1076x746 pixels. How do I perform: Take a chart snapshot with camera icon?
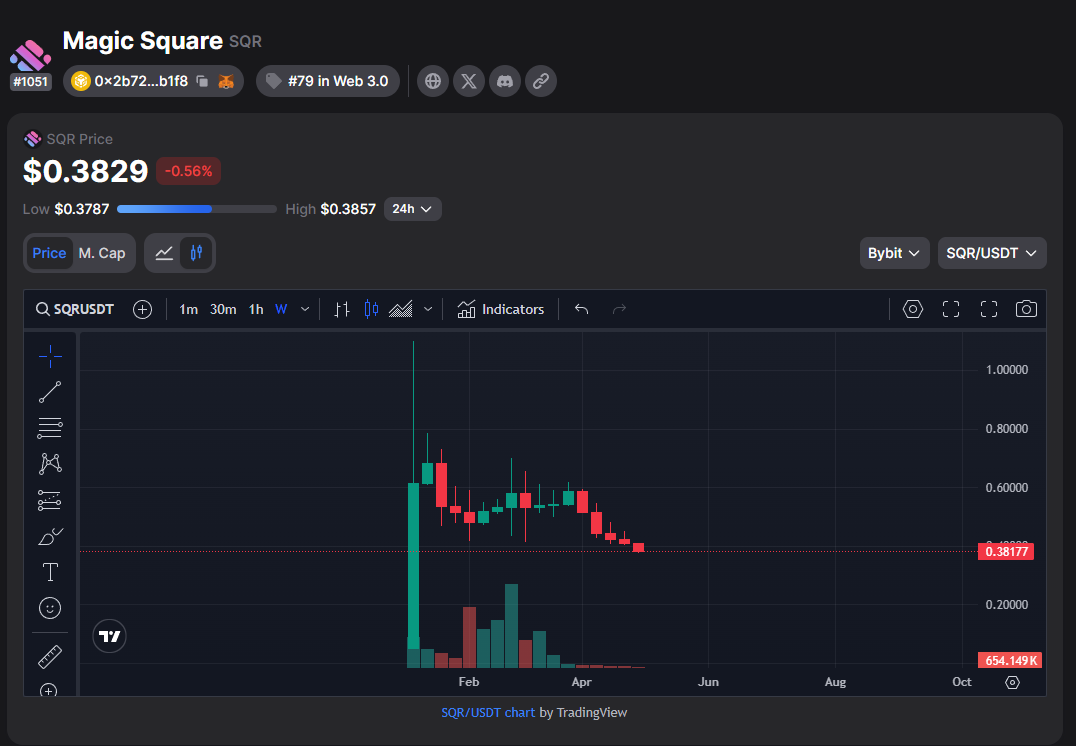[1026, 310]
